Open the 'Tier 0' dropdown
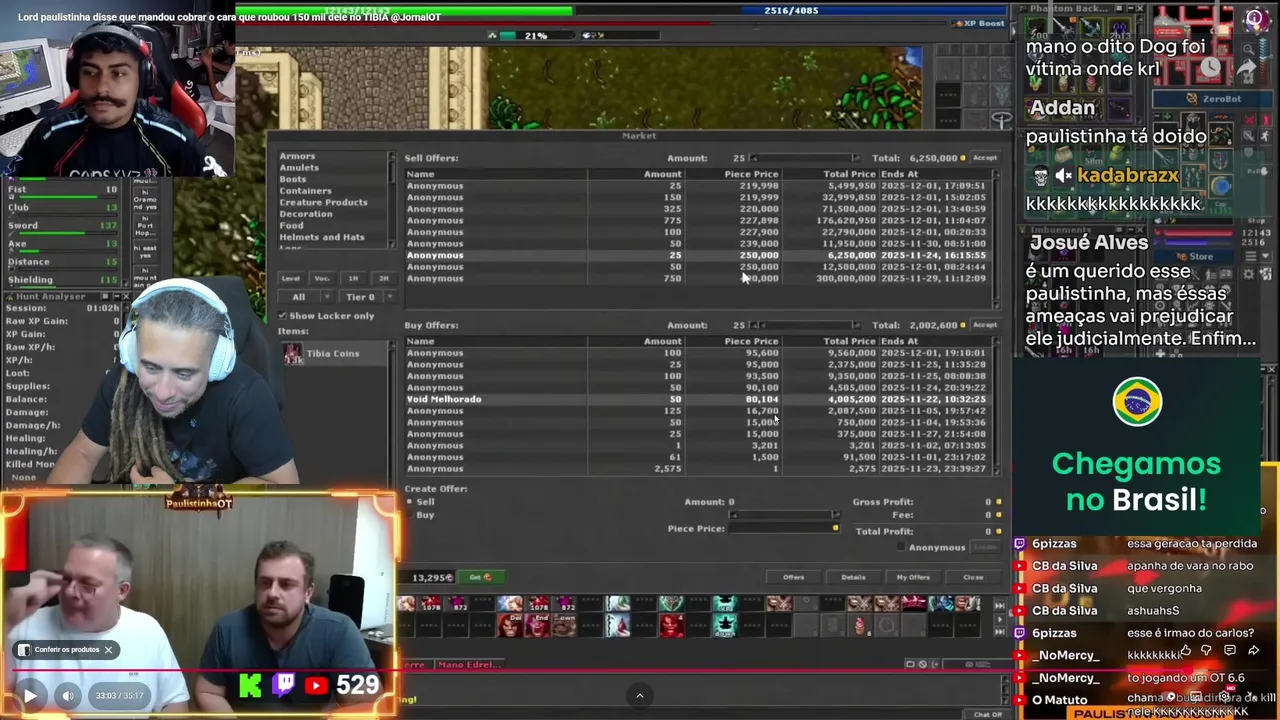The width and height of the screenshot is (1280, 720). (x=367, y=297)
